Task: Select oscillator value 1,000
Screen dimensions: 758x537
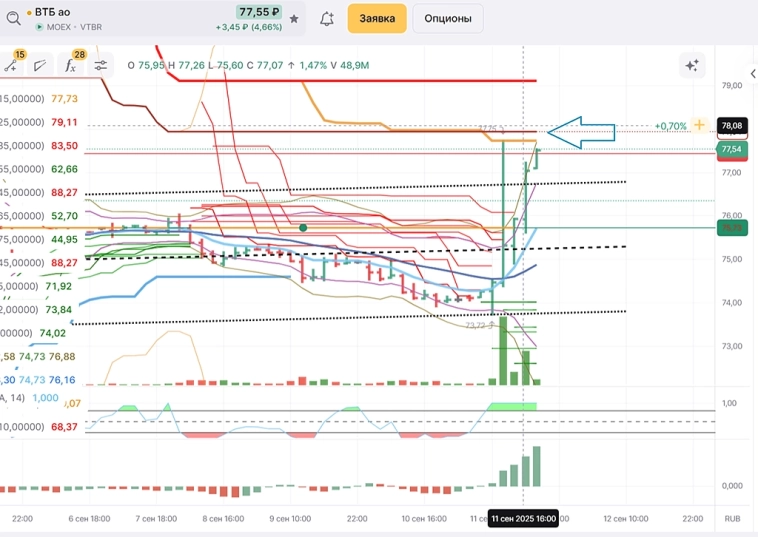Action: [x=45, y=398]
